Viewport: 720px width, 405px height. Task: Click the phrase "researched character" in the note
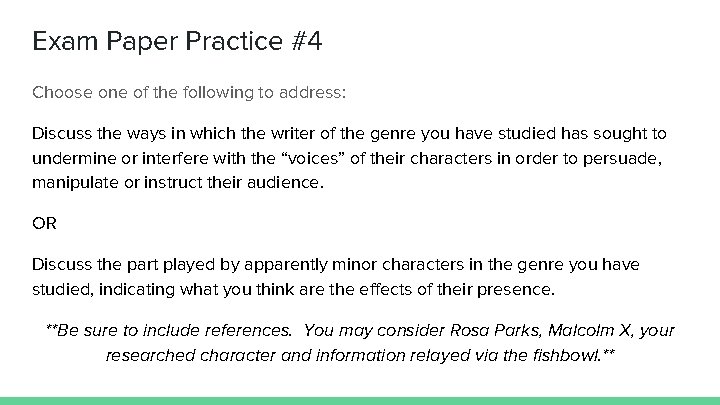191,355
